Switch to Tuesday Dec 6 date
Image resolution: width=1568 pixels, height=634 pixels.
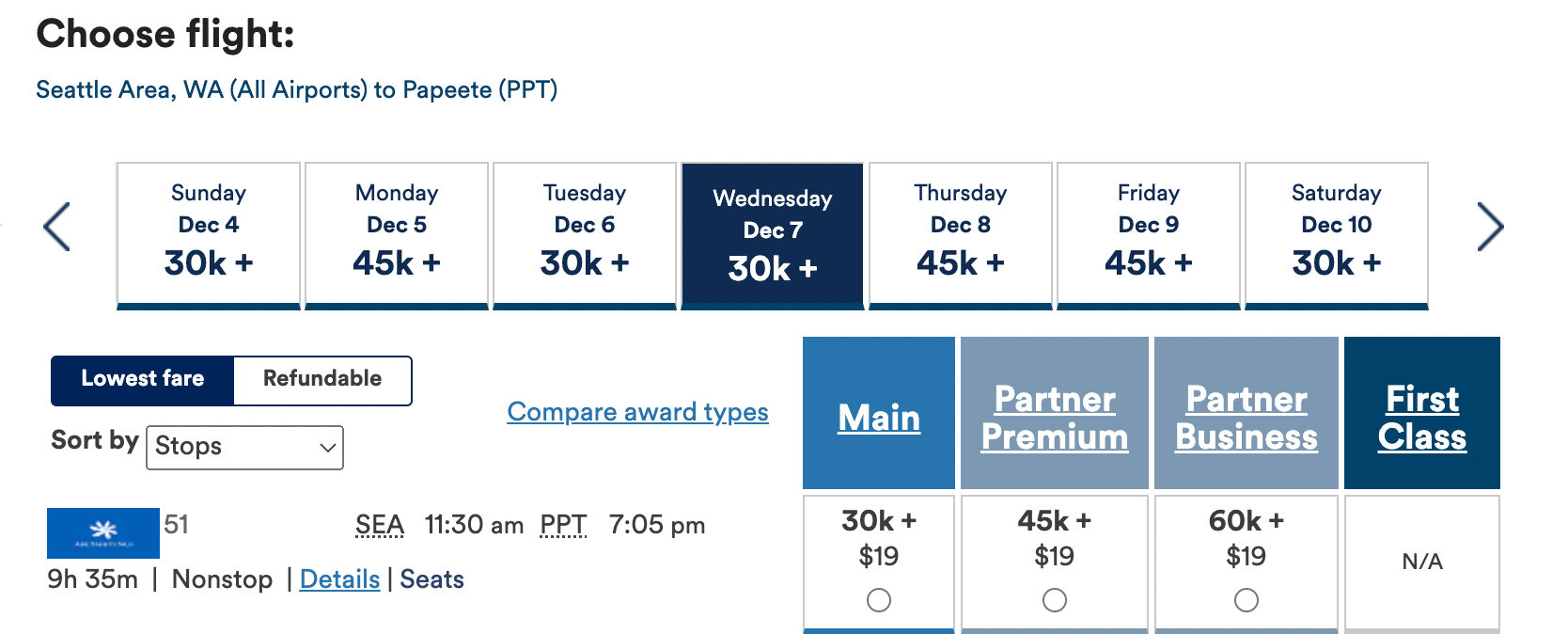[x=585, y=234]
